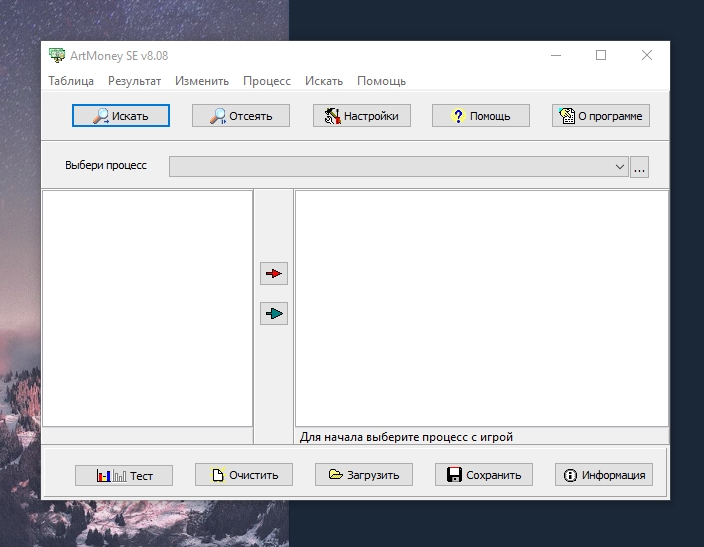Image resolution: width=704 pixels, height=547 pixels.
Task: Click the Искать search button
Action: pyautogui.click(x=121, y=116)
